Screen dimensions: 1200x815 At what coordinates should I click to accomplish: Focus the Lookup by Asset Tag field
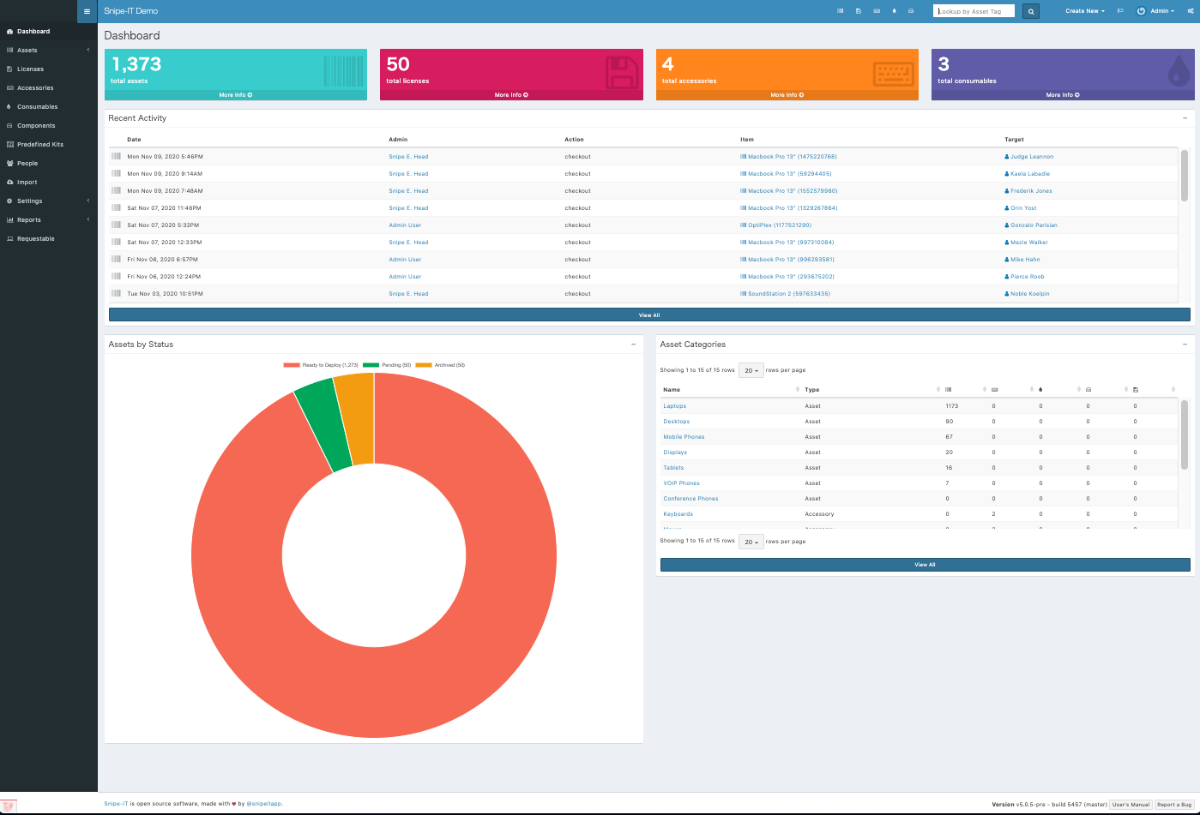(974, 11)
